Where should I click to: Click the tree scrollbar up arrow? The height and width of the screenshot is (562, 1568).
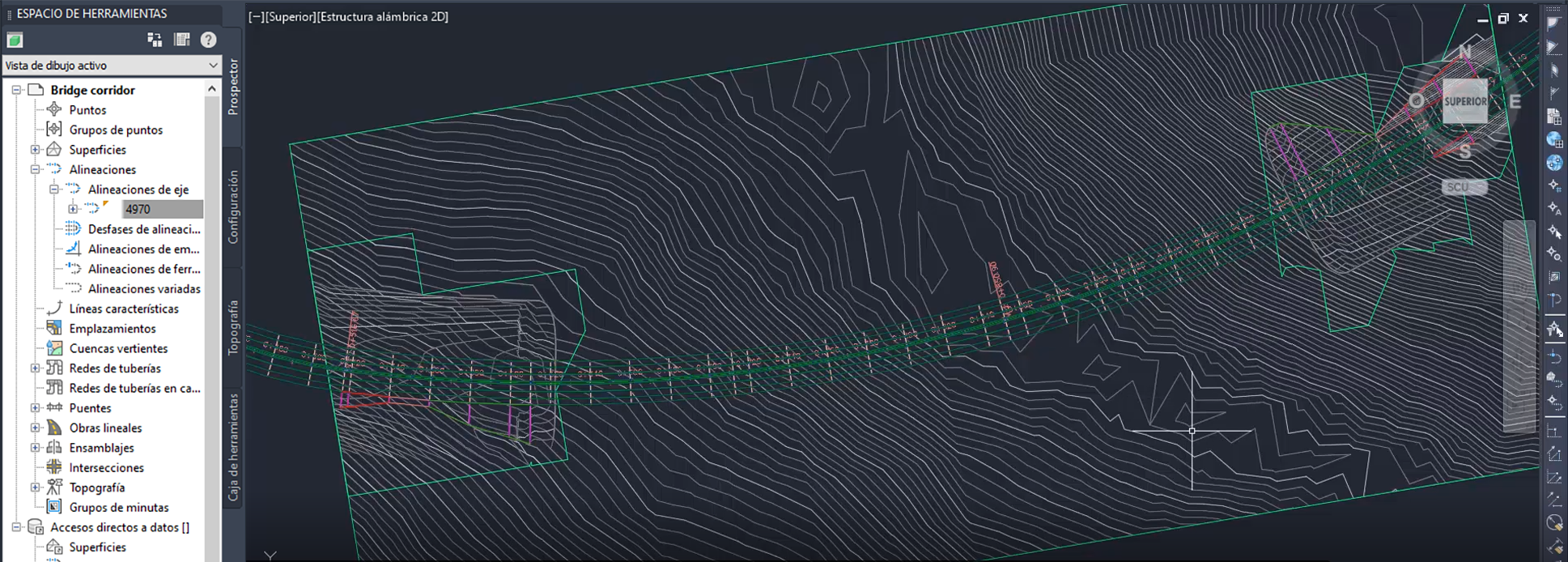(212, 88)
